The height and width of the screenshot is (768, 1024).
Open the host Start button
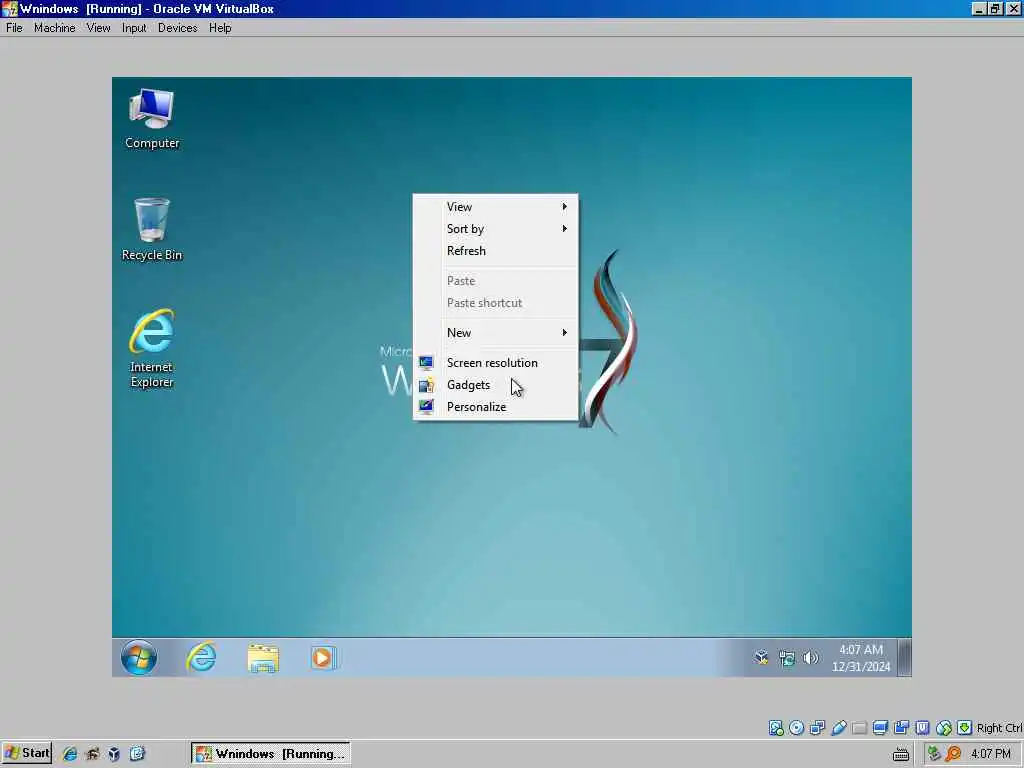(27, 753)
